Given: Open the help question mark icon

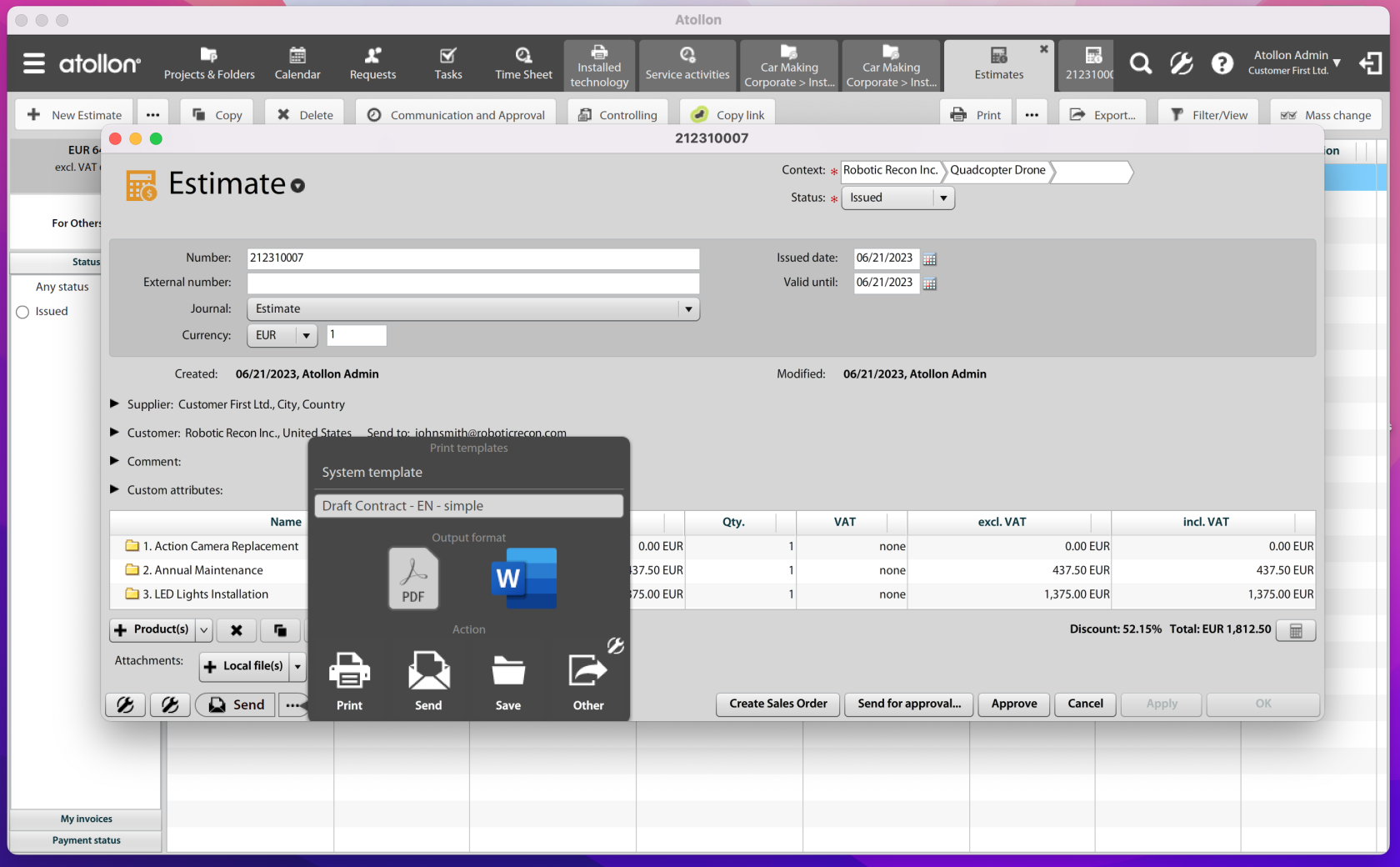Looking at the screenshot, I should (x=1222, y=63).
